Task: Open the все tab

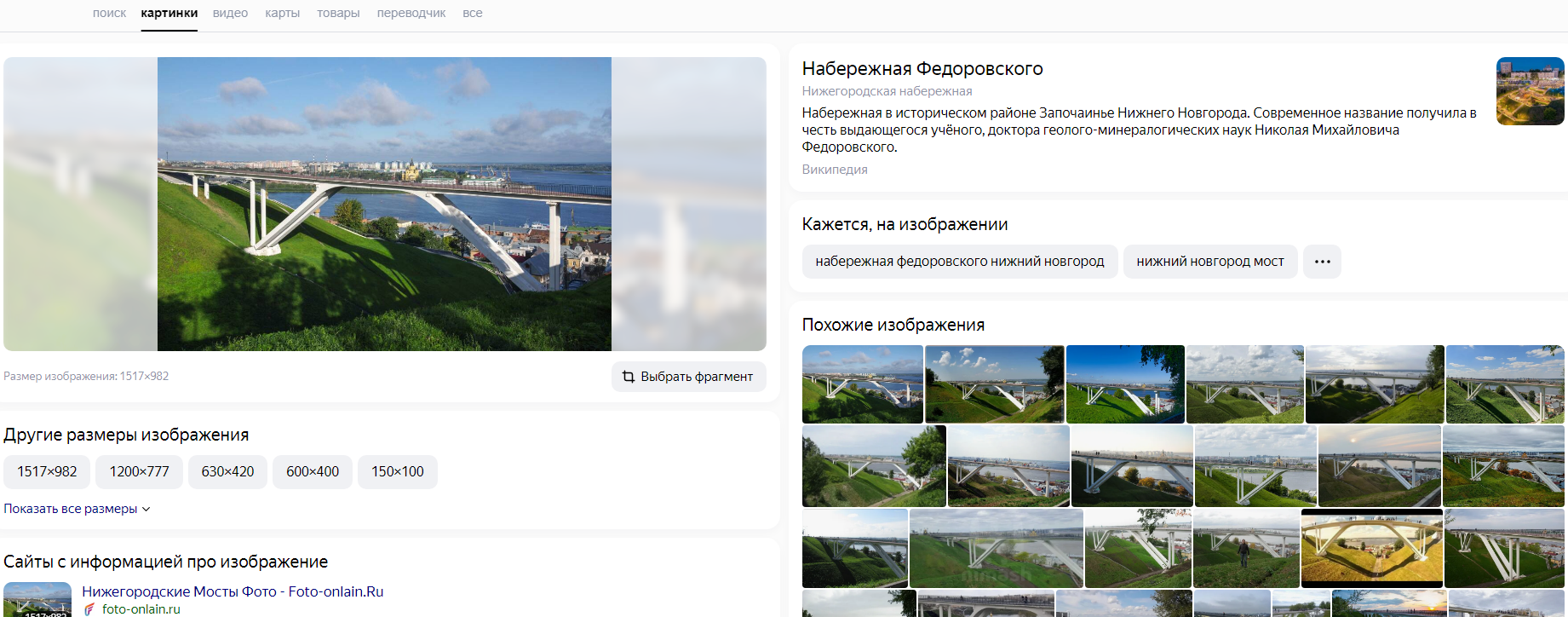Action: pyautogui.click(x=473, y=13)
